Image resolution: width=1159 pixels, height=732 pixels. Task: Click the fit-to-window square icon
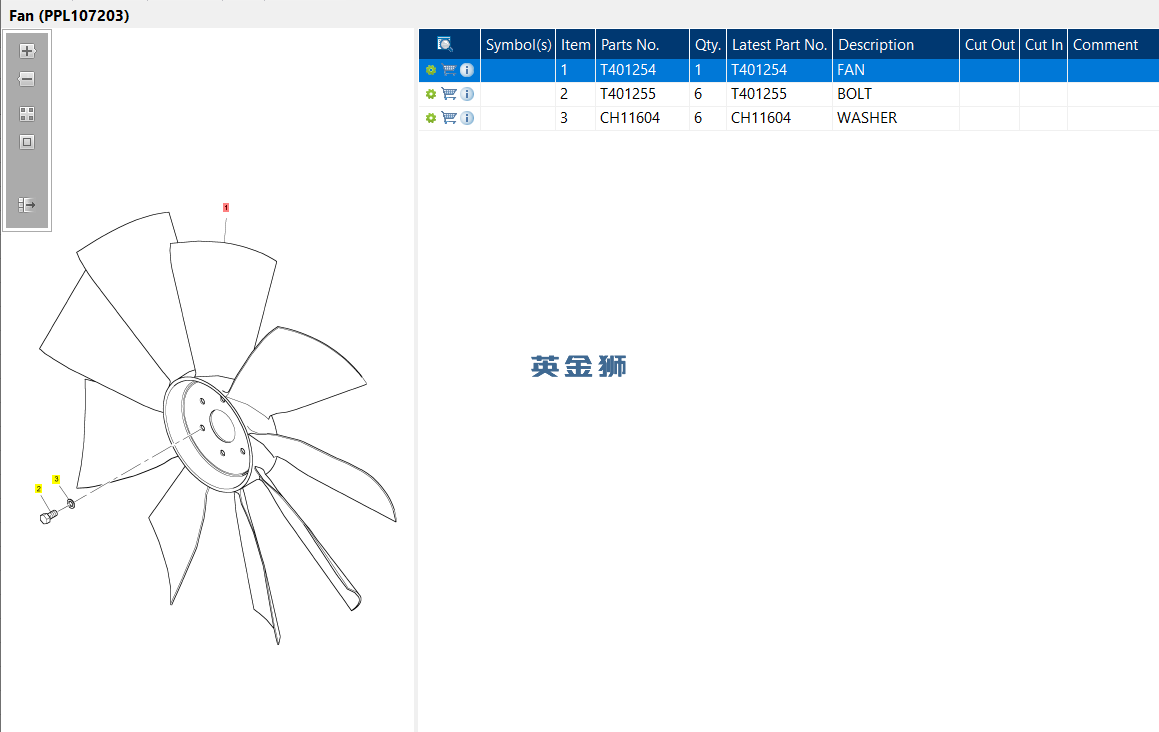point(27,142)
